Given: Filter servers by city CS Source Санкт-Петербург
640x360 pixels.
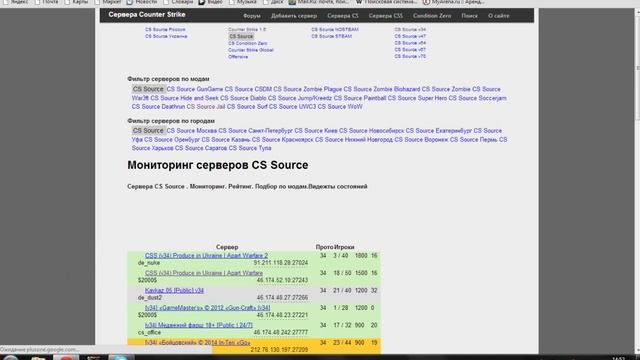Looking at the screenshot, I should pyautogui.click(x=256, y=131).
